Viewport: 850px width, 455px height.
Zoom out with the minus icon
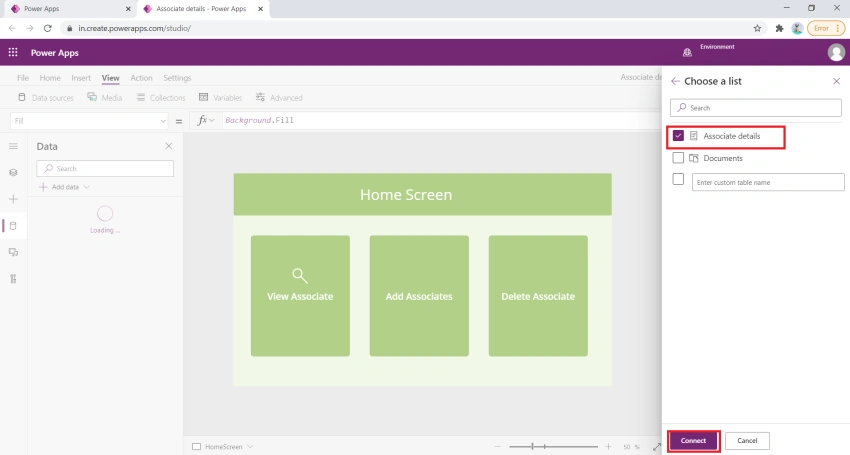(x=498, y=447)
